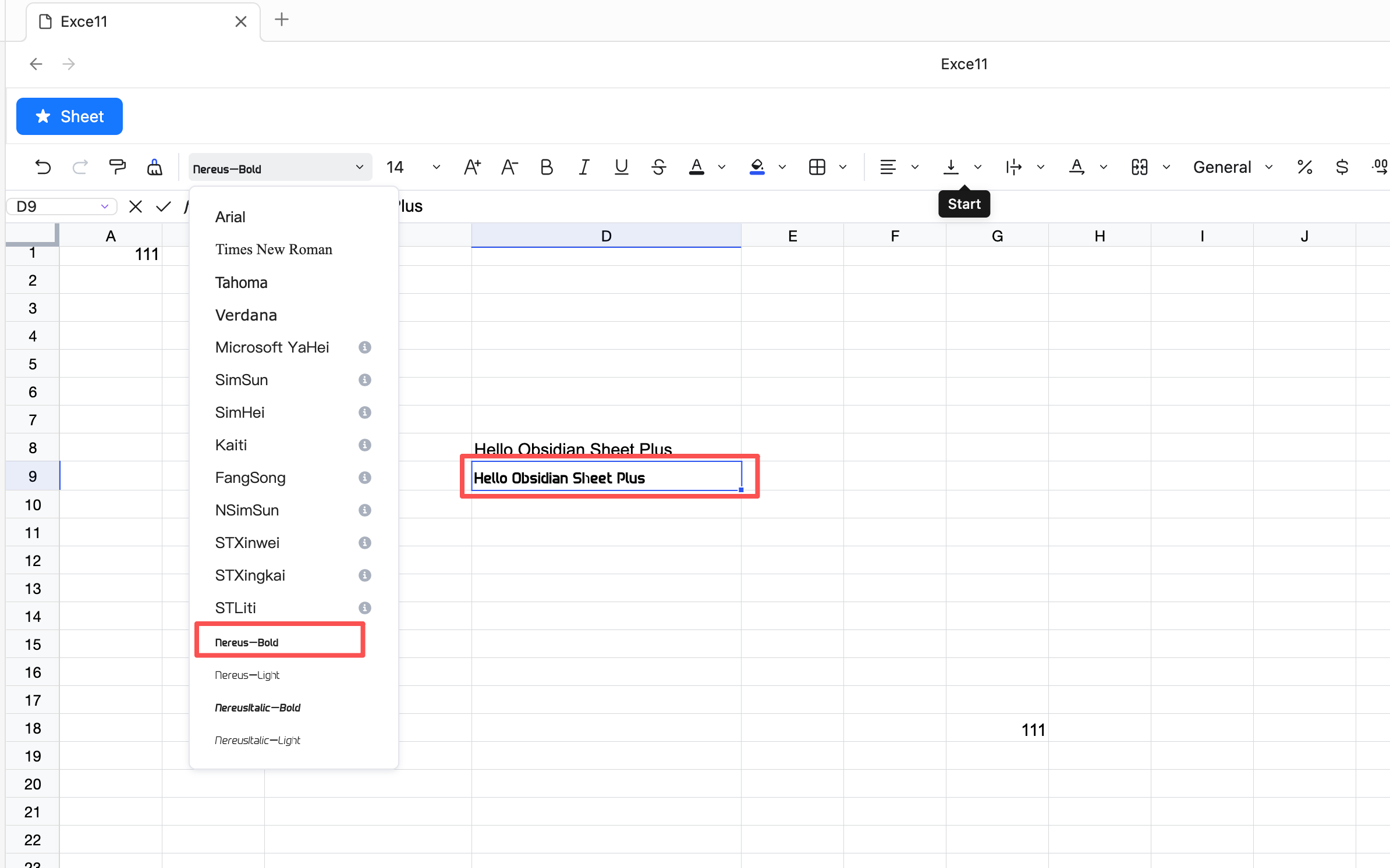The width and height of the screenshot is (1390, 868).
Task: Select Times New Roman from font list
Action: coord(274,250)
